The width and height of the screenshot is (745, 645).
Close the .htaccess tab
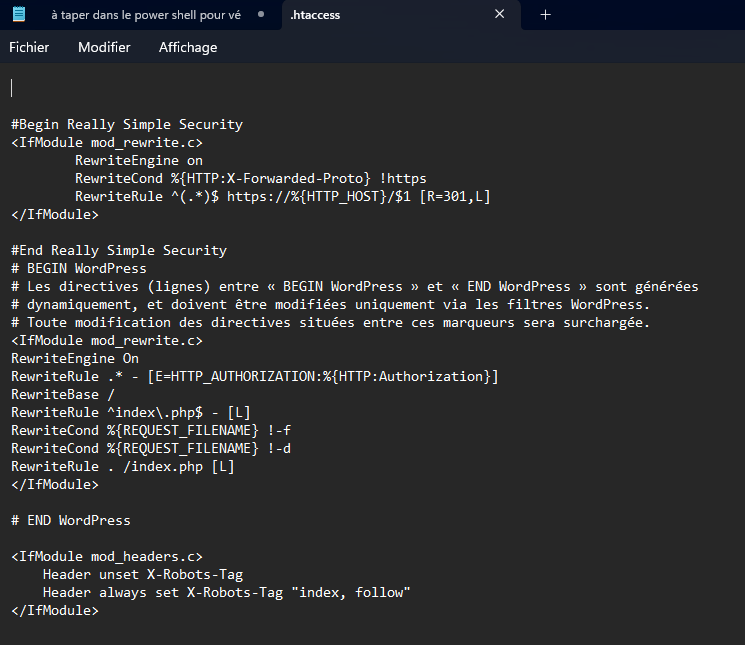click(x=500, y=15)
